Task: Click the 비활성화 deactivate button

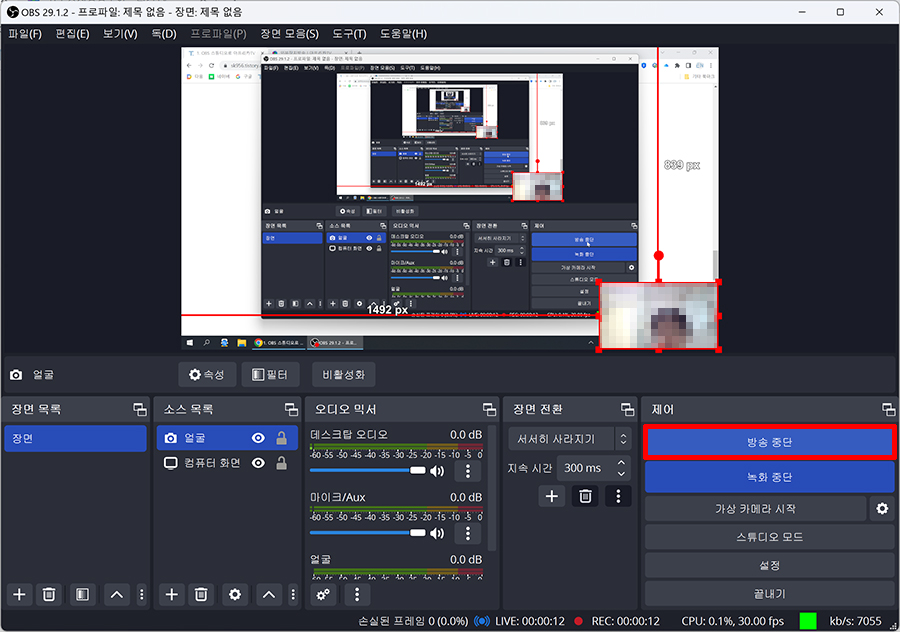Action: pyautogui.click(x=343, y=374)
